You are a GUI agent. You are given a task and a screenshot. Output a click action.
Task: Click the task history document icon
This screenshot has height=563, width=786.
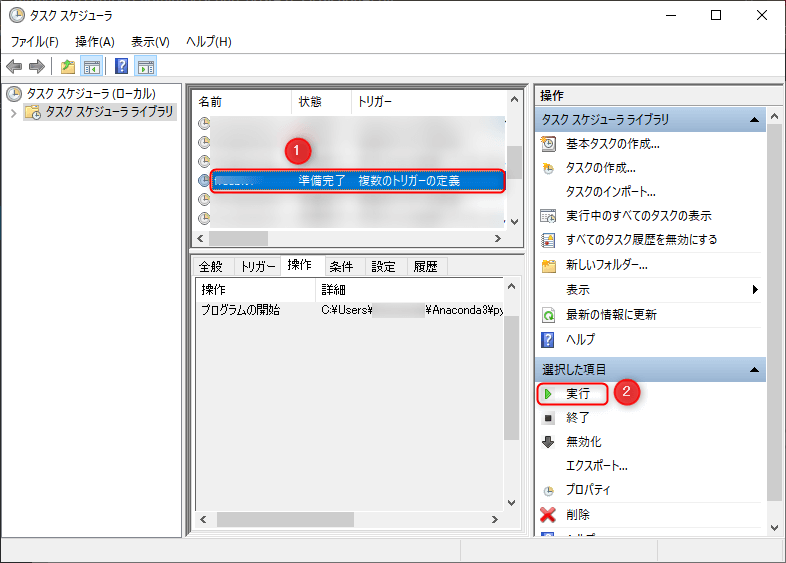click(x=548, y=240)
